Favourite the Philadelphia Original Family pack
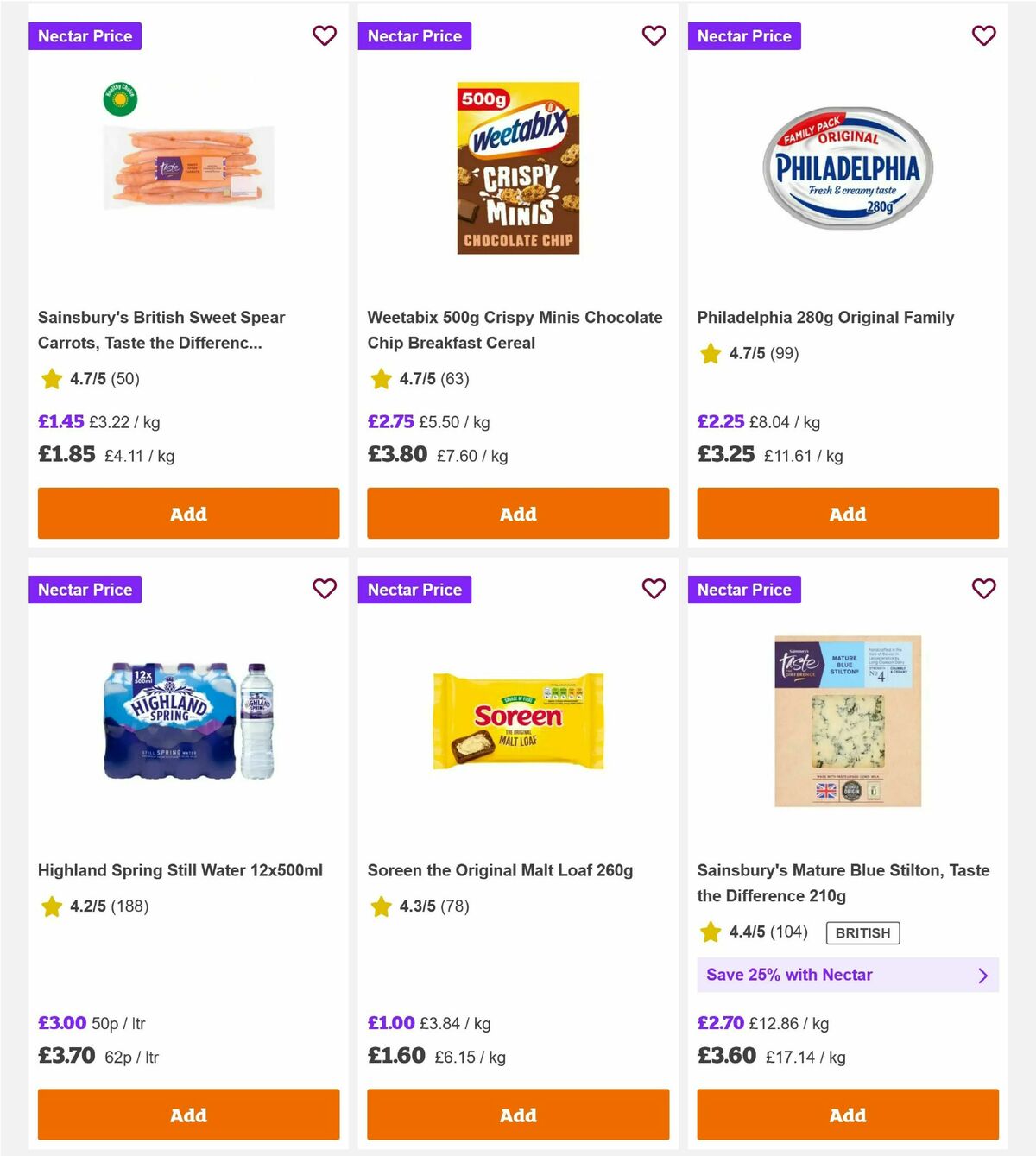This screenshot has height=1156, width=1036. (x=983, y=35)
